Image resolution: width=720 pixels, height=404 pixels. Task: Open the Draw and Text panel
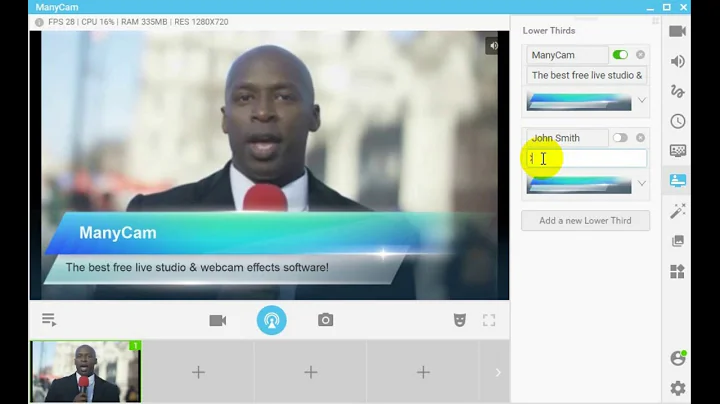pyautogui.click(x=677, y=91)
